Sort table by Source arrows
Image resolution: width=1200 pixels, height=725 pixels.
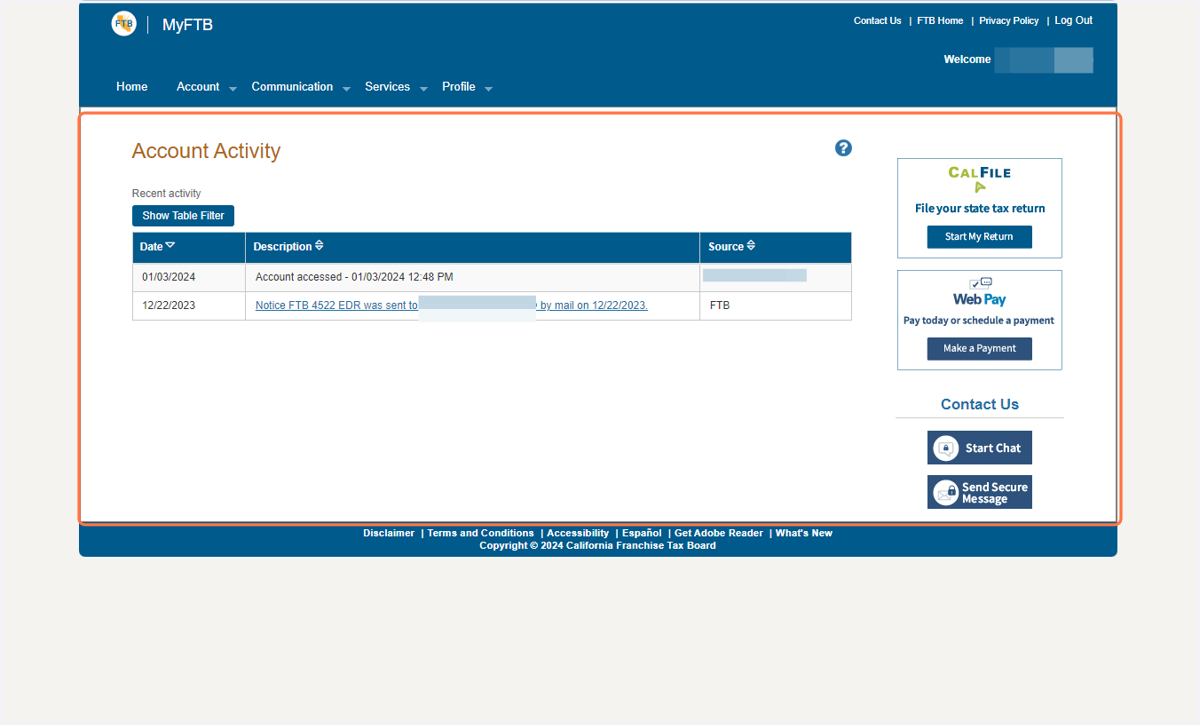[x=751, y=246]
